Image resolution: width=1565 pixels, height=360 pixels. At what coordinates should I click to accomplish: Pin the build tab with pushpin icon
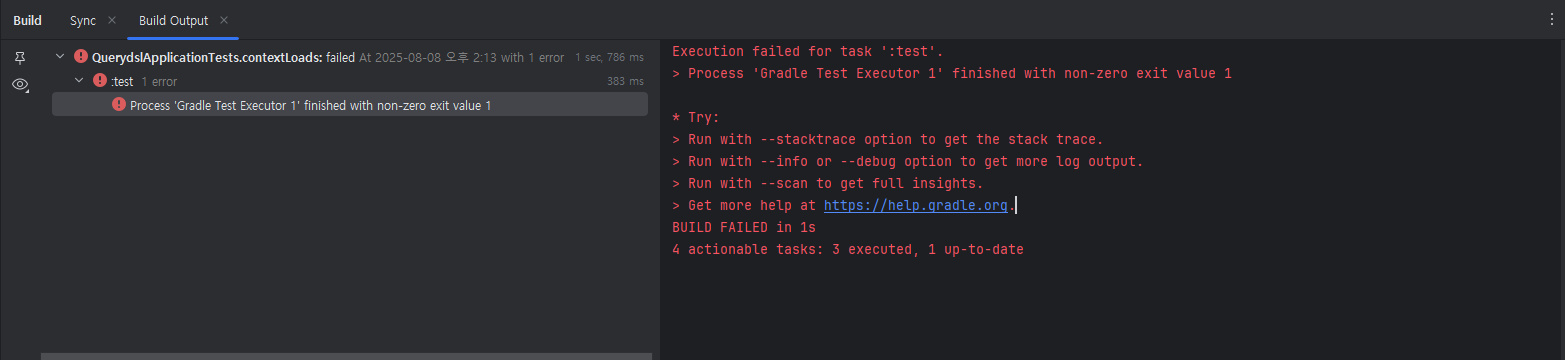pyautogui.click(x=20, y=58)
